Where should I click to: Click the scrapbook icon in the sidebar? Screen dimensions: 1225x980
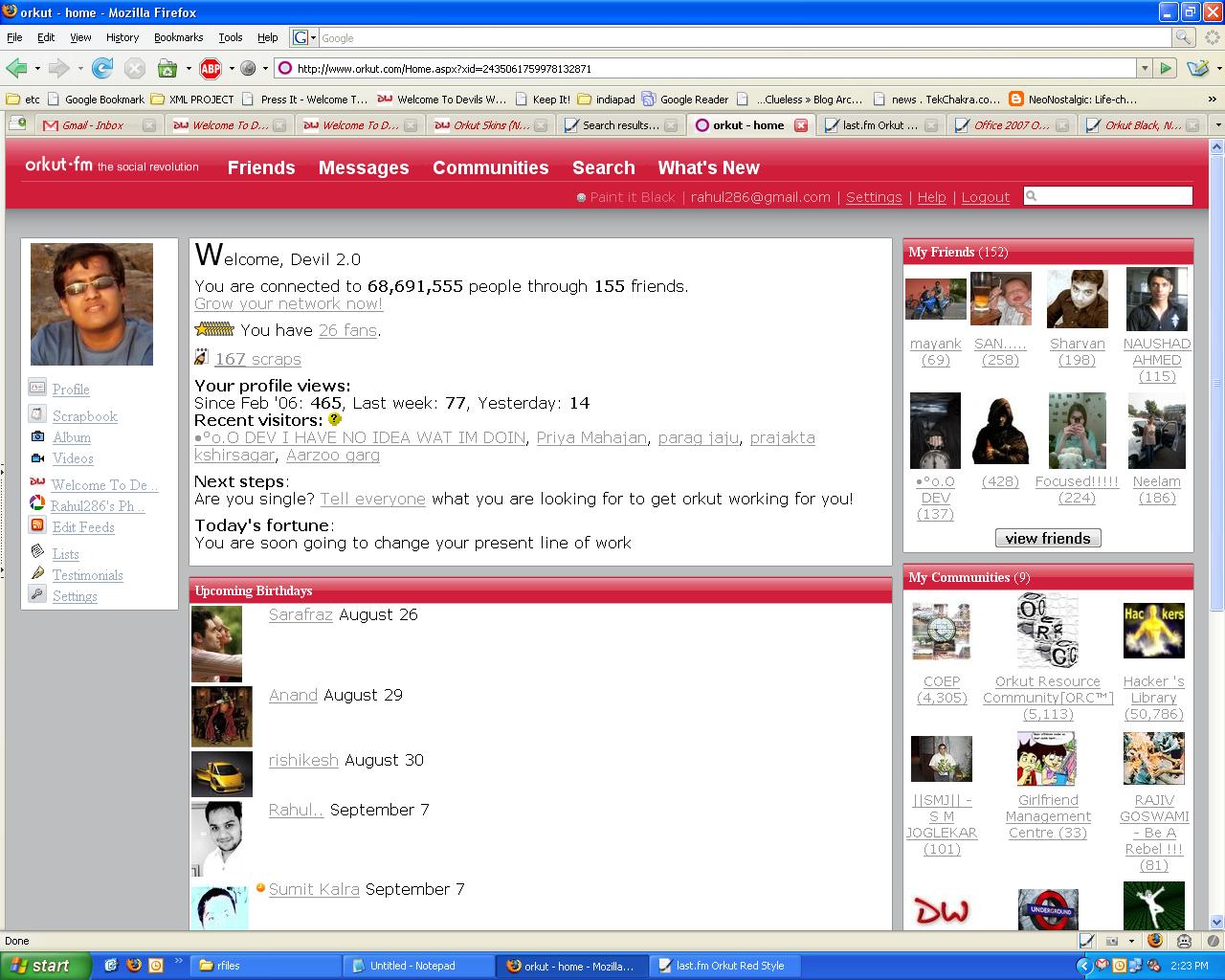(x=37, y=414)
